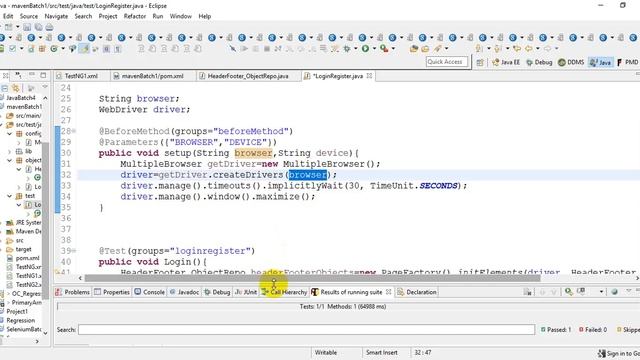Click the green Run button in the toolbar
640x360 pixels.
pyautogui.click(x=365, y=49)
